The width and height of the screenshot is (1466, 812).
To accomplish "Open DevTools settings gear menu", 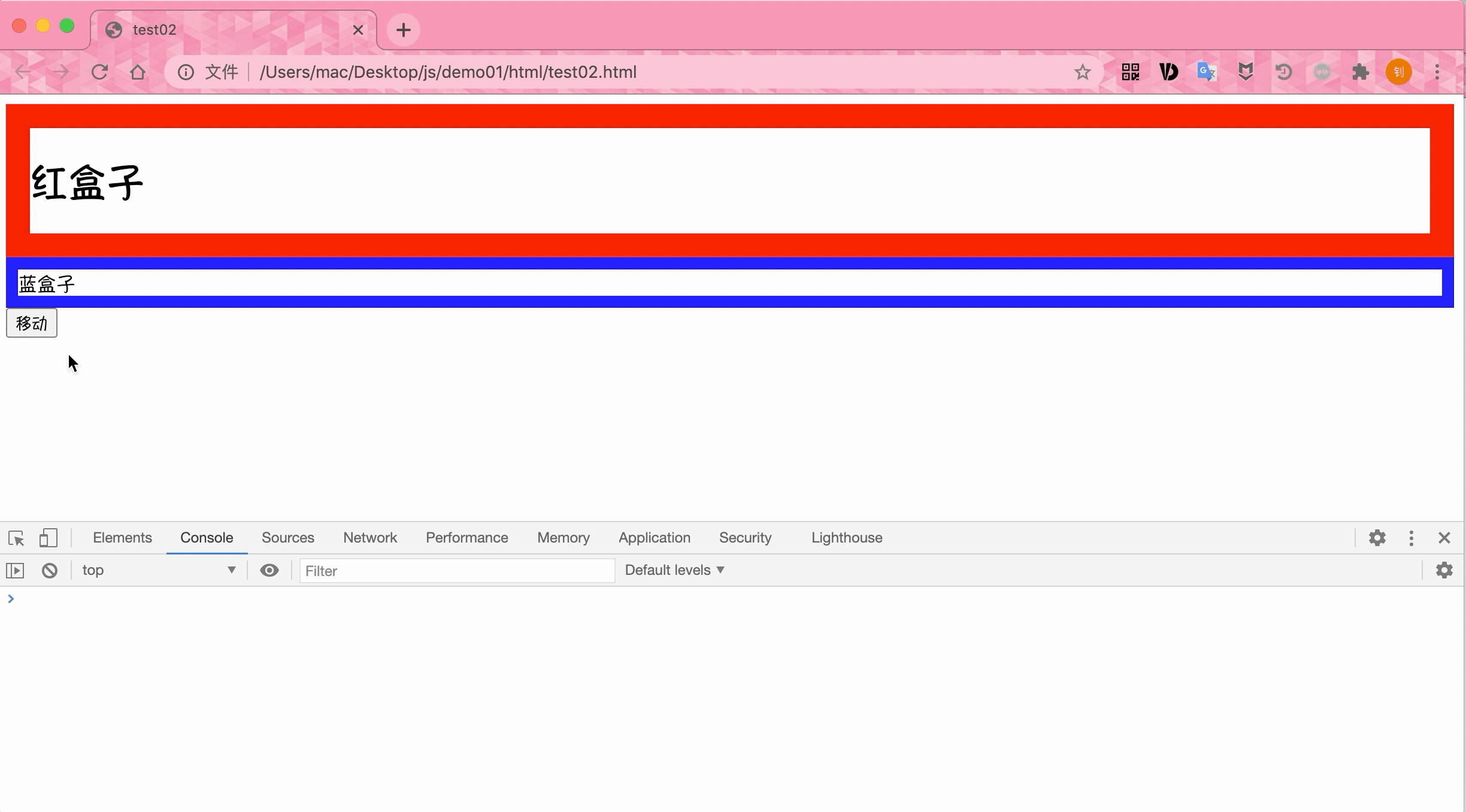I will tap(1377, 538).
